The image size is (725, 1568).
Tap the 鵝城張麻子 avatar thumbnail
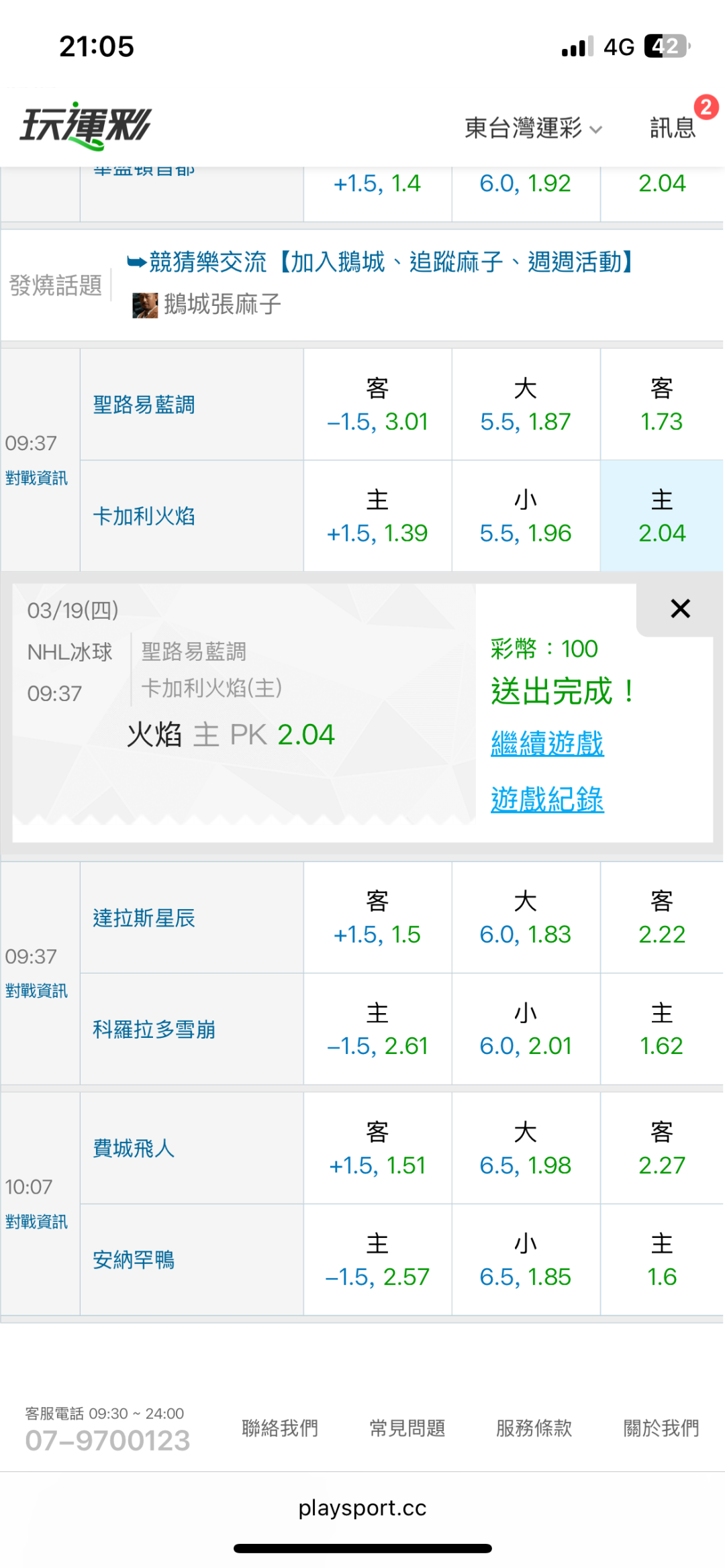144,305
